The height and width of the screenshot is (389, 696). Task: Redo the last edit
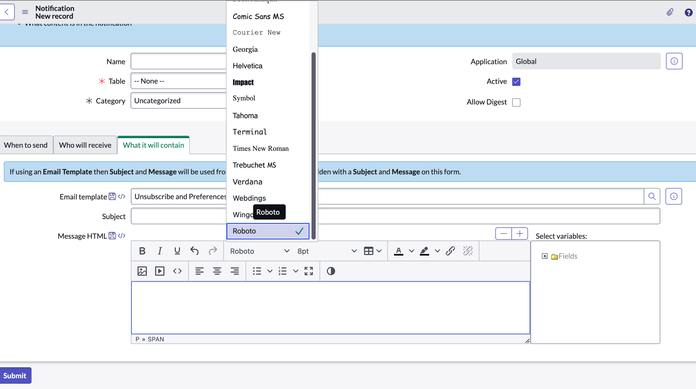[213, 251]
